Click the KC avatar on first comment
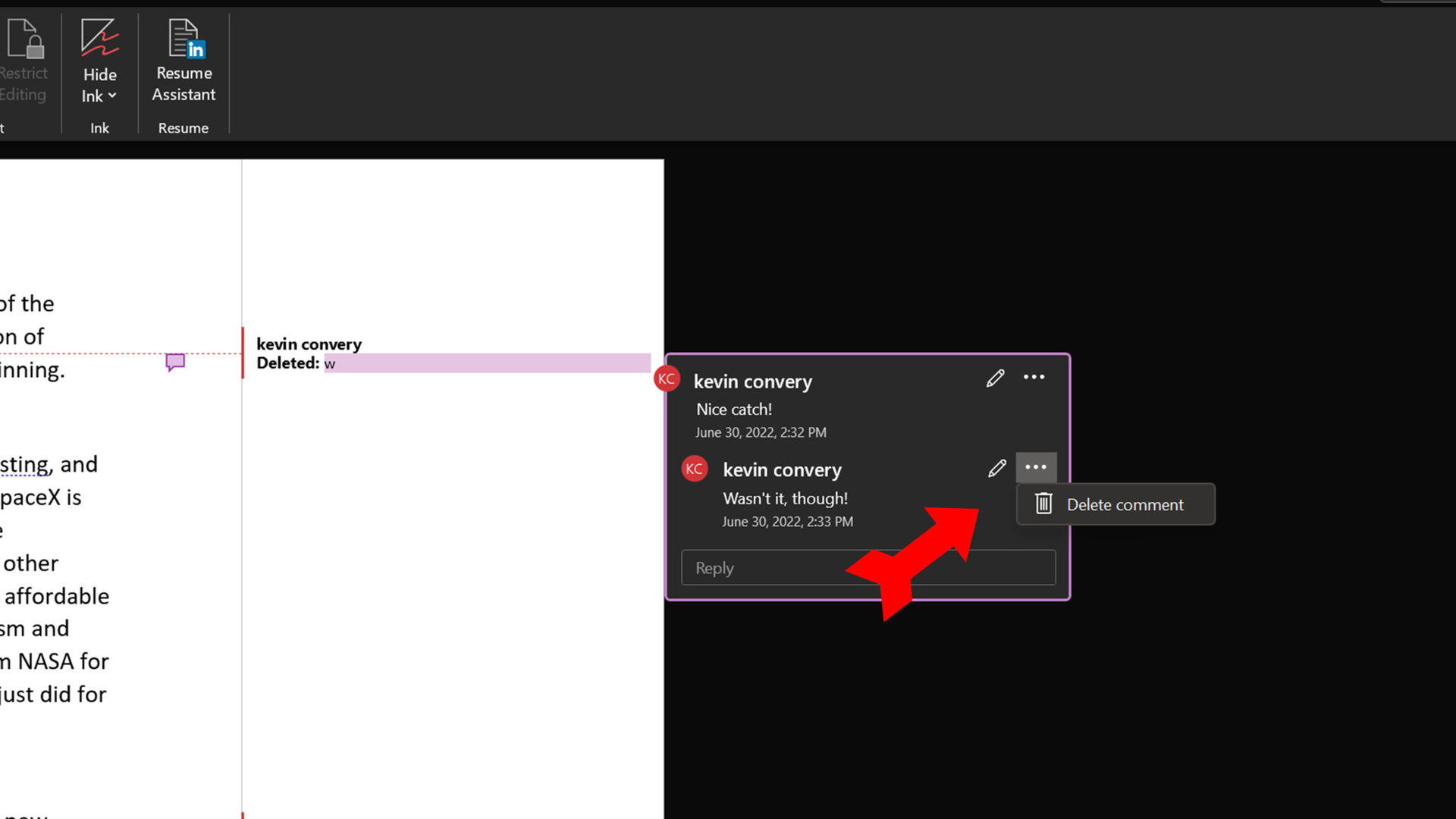Screen dimensions: 1456x819 [x=666, y=379]
